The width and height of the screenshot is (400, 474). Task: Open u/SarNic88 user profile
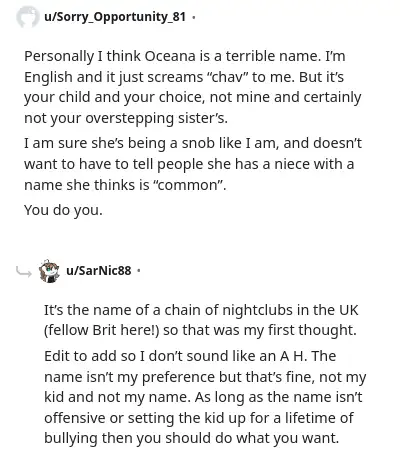click(99, 270)
